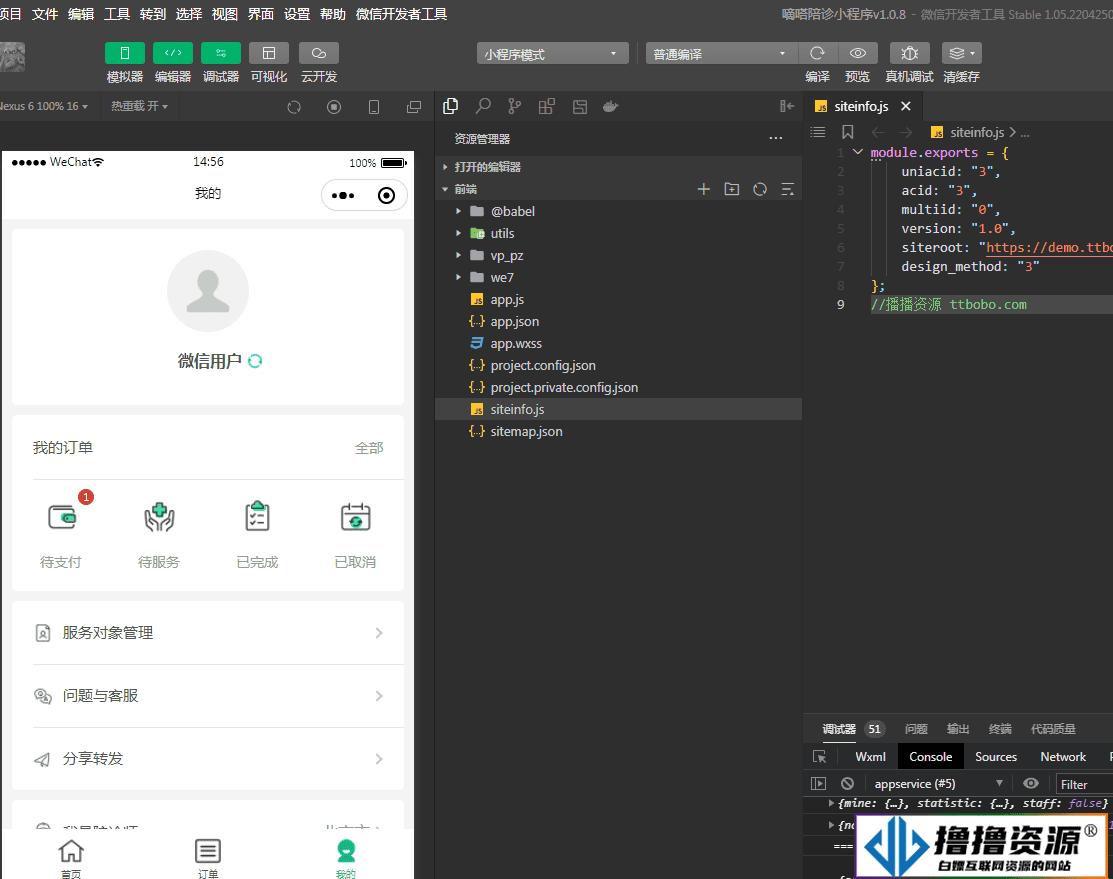Open the clear cache dropdown
The height and width of the screenshot is (879, 1113).
(x=962, y=53)
